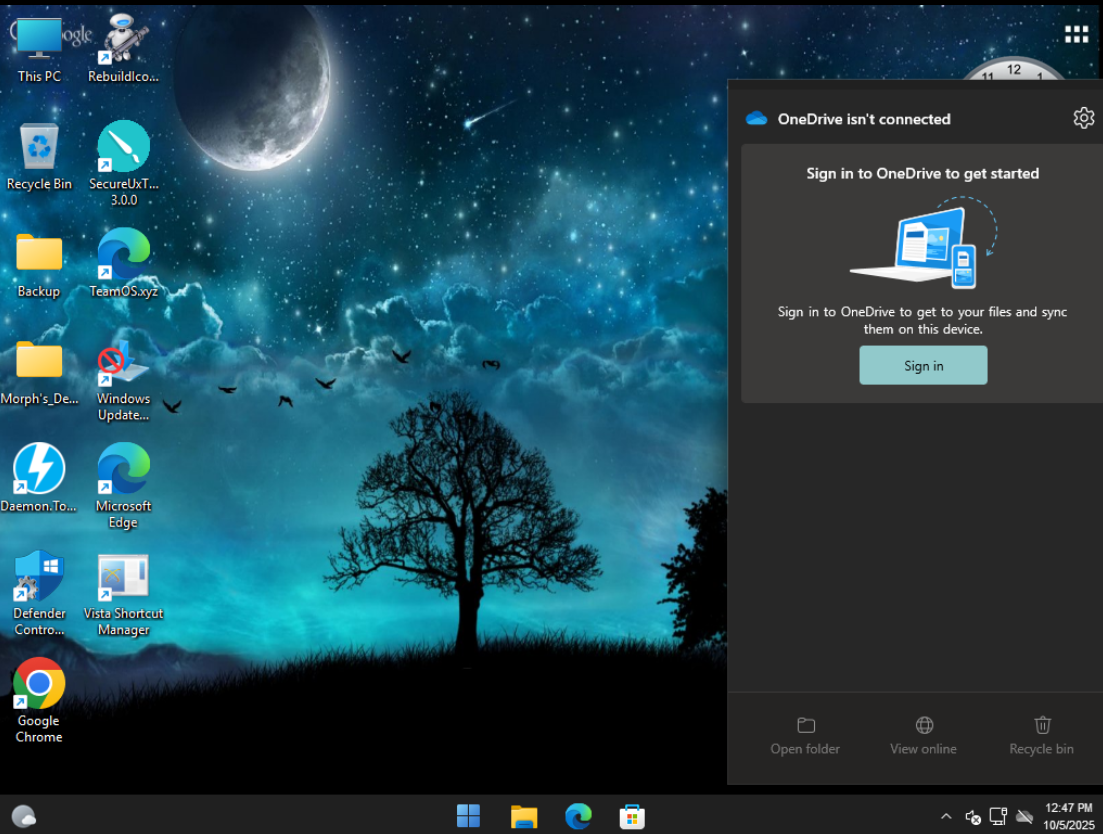Open Microsoft Store from taskbar
The width and height of the screenshot is (1103, 834).
click(631, 816)
